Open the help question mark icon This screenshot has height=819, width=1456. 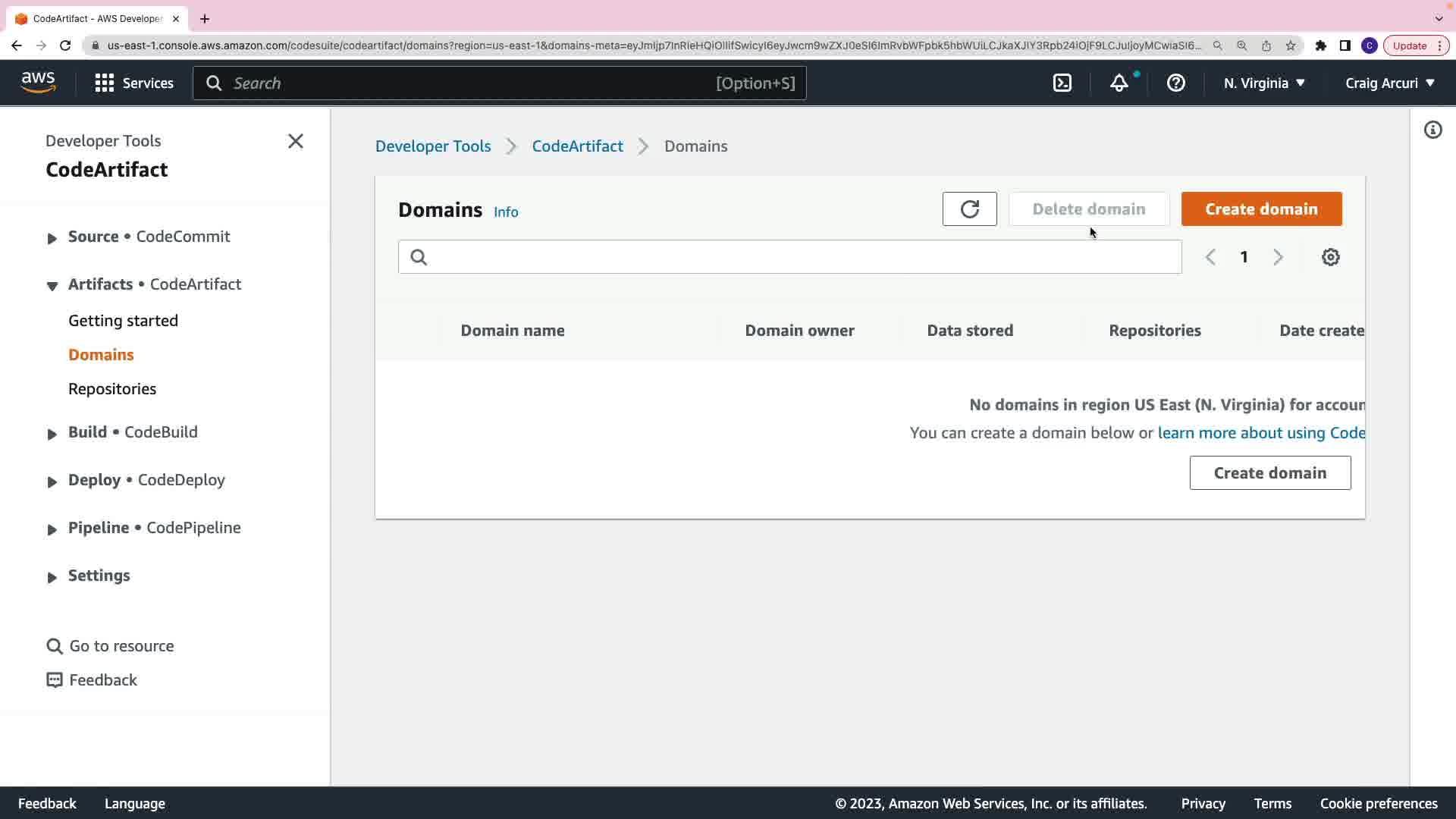click(x=1175, y=83)
